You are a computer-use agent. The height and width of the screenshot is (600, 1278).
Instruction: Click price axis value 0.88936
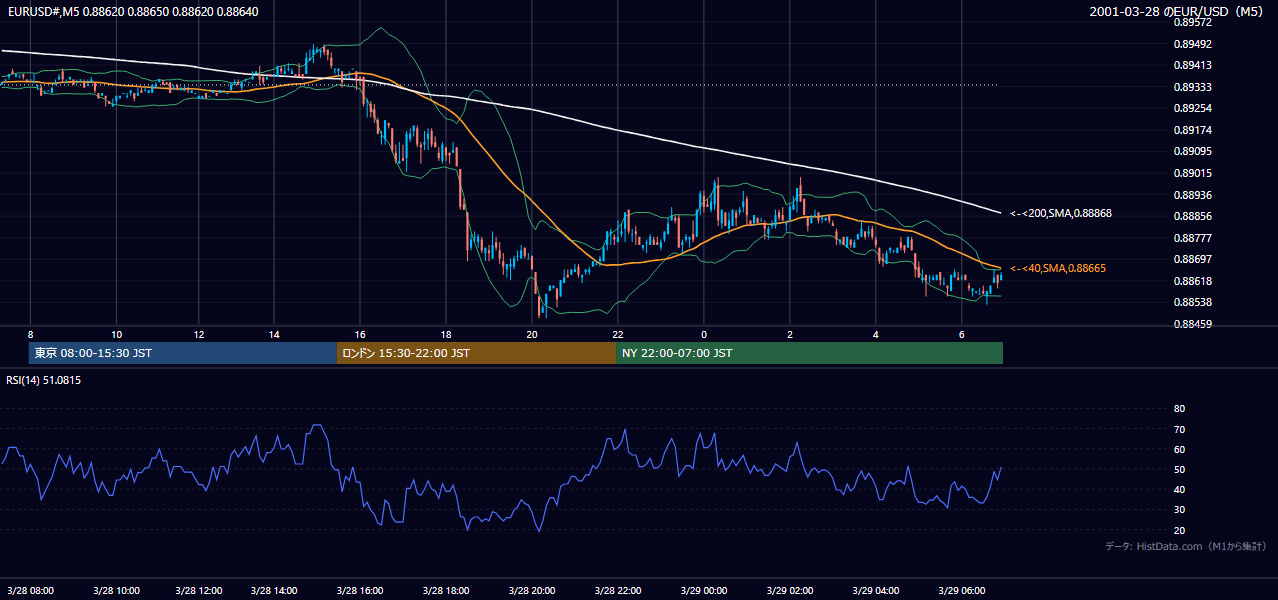point(1192,195)
